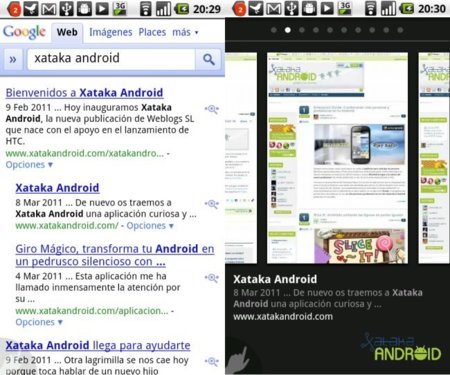The height and width of the screenshot is (375, 450).
Task: Expand the más dropdown menu
Action: pos(185,32)
